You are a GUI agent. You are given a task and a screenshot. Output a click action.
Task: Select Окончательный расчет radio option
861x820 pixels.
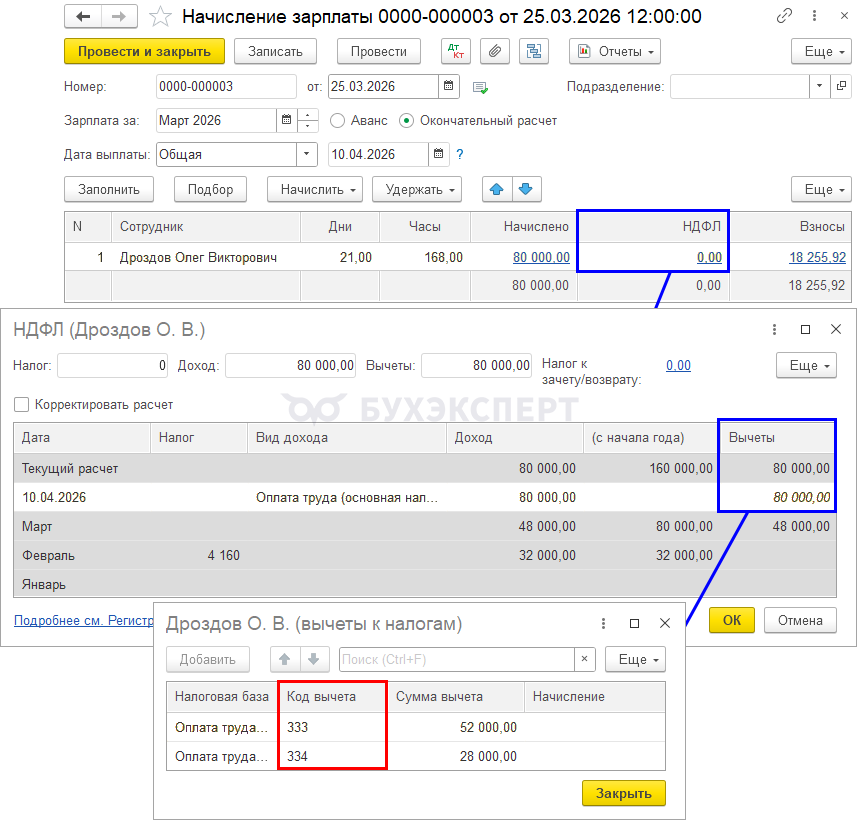[406, 121]
